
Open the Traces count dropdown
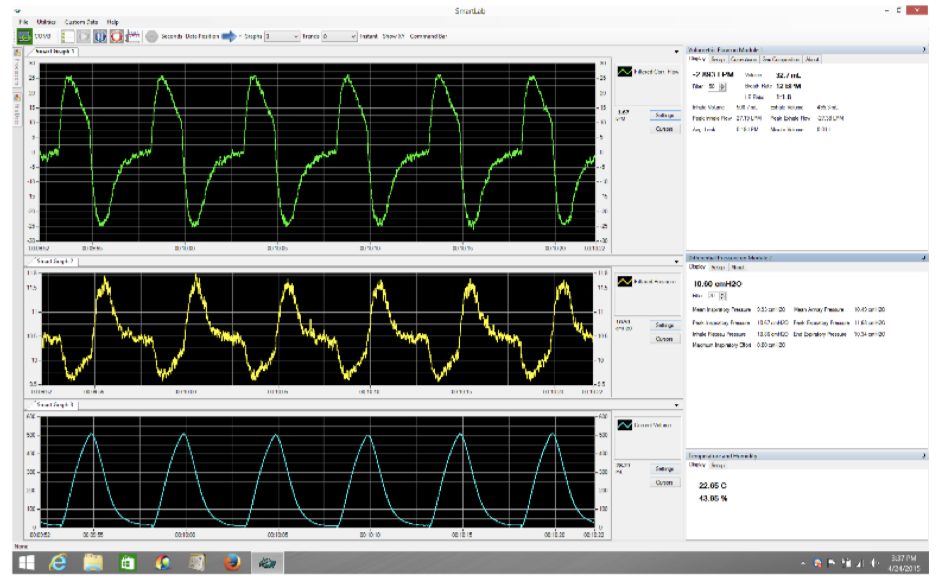pos(352,36)
